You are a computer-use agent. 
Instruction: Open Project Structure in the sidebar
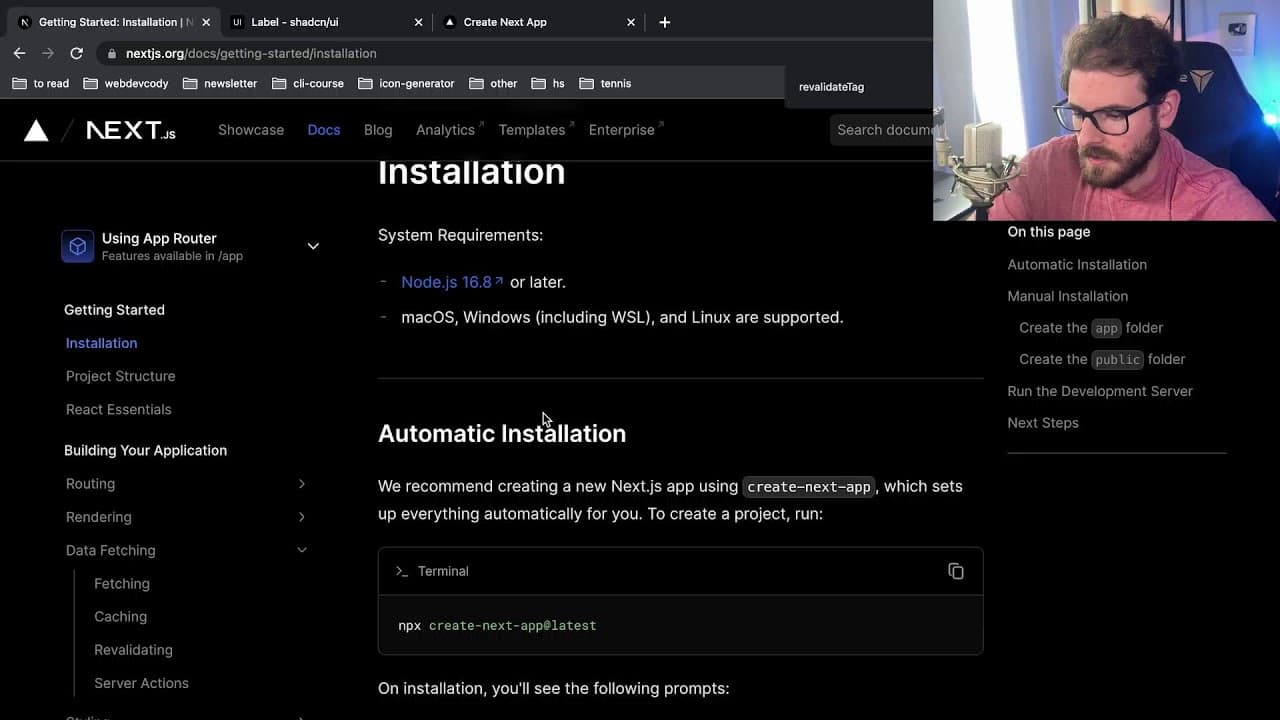pyautogui.click(x=120, y=376)
